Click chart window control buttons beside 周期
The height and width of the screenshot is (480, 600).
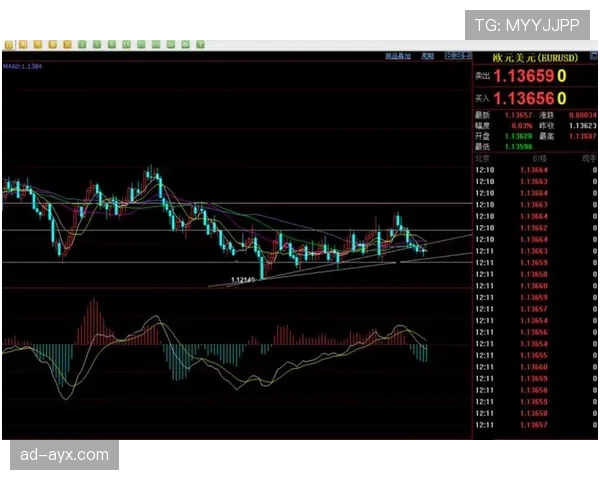point(457,57)
